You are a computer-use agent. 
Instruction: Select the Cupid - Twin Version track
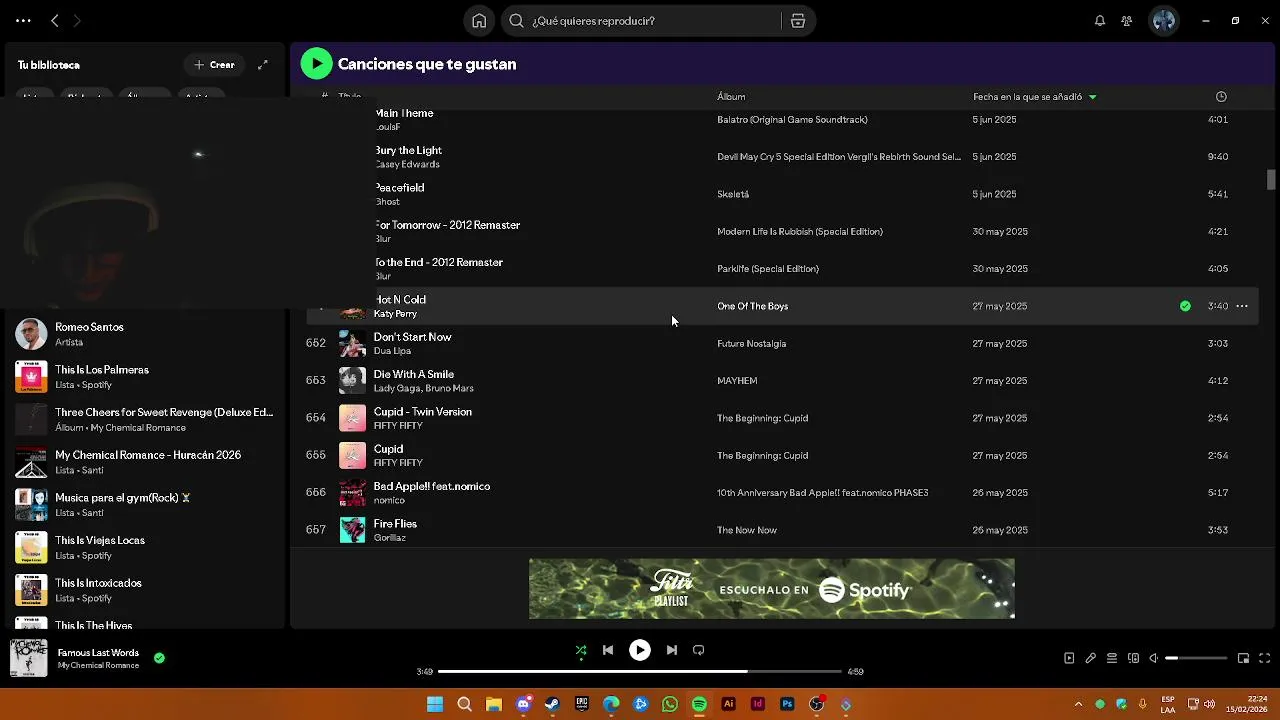click(782, 418)
